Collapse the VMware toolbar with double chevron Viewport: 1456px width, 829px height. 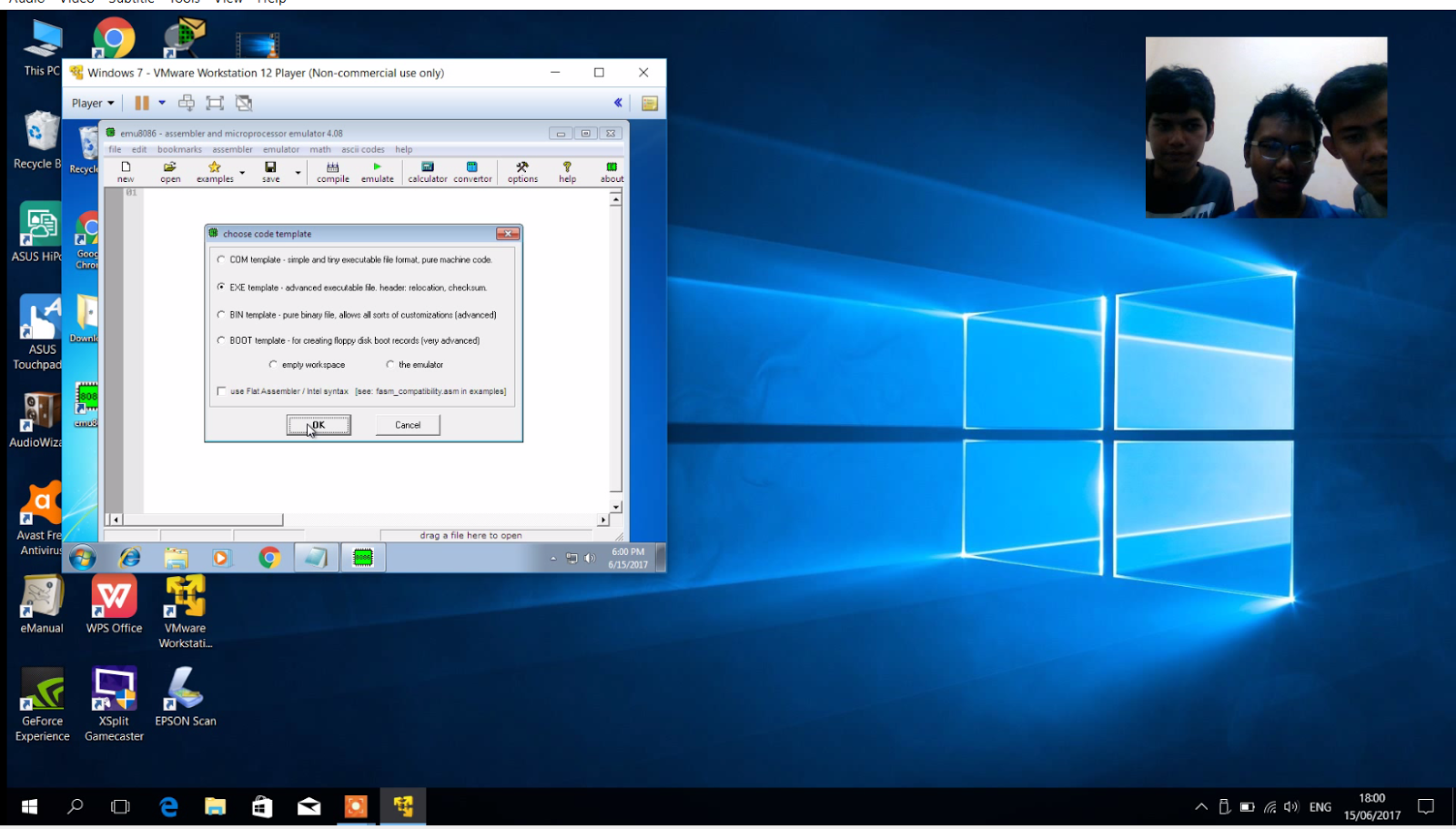tap(618, 103)
